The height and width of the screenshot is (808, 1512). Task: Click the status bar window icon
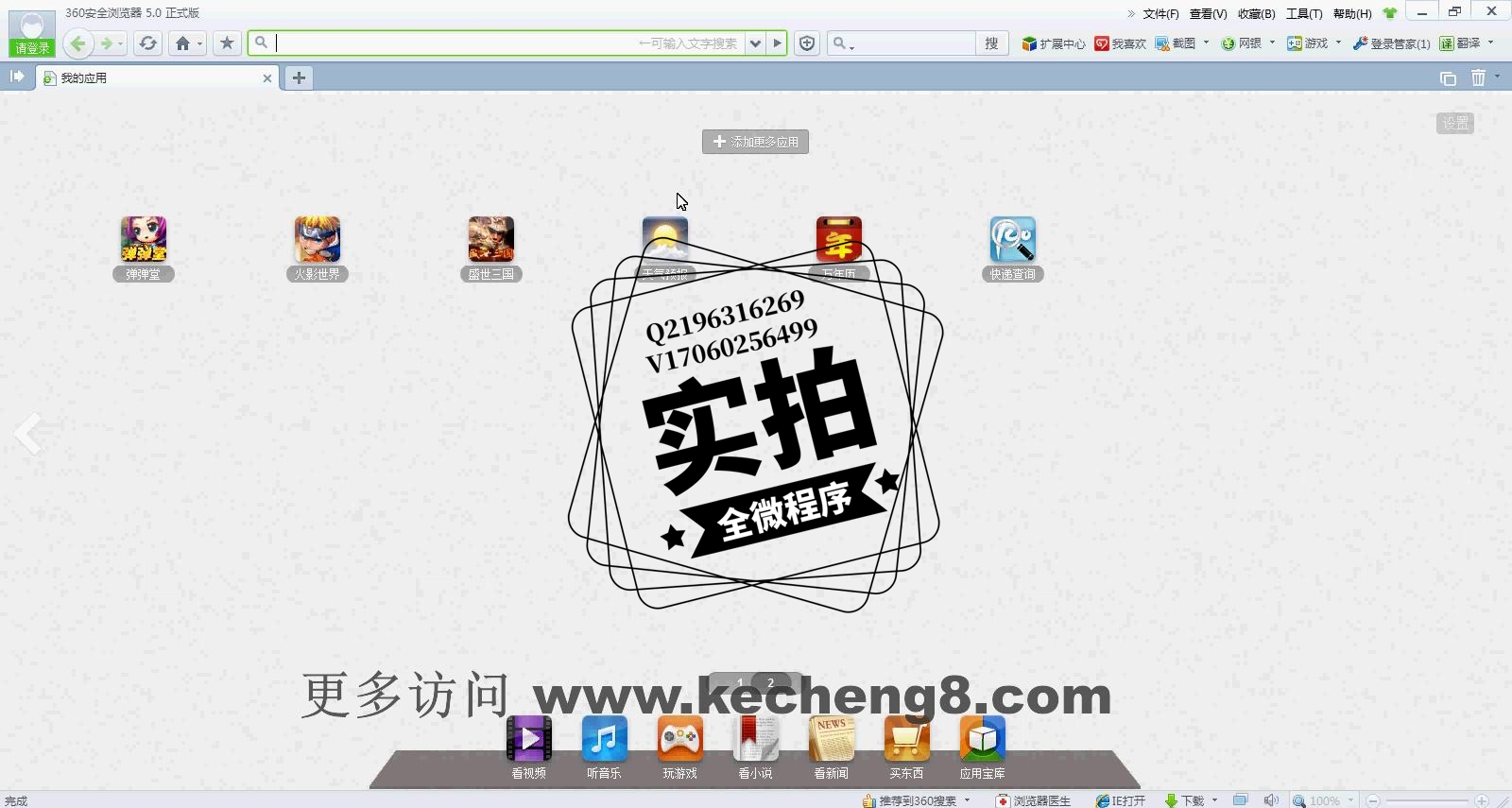pyautogui.click(x=1241, y=800)
